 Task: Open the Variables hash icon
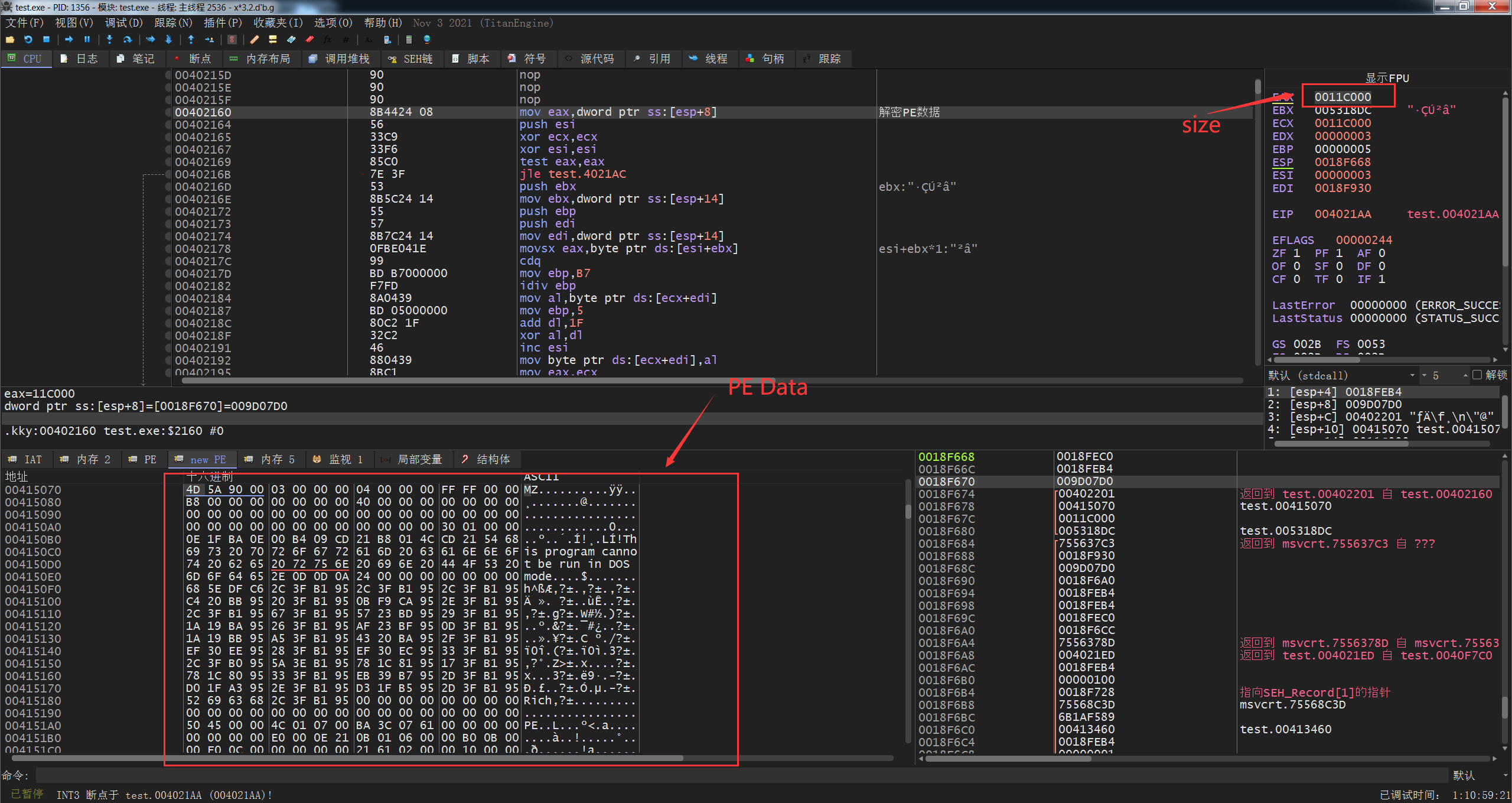click(346, 40)
